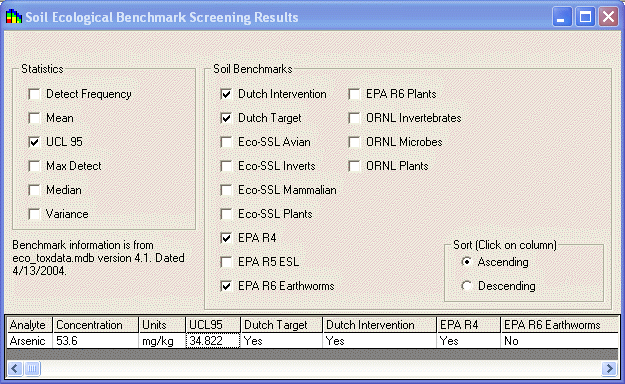Click the horizontal scrollbar thumb
The width and height of the screenshot is (625, 384).
[32, 368]
